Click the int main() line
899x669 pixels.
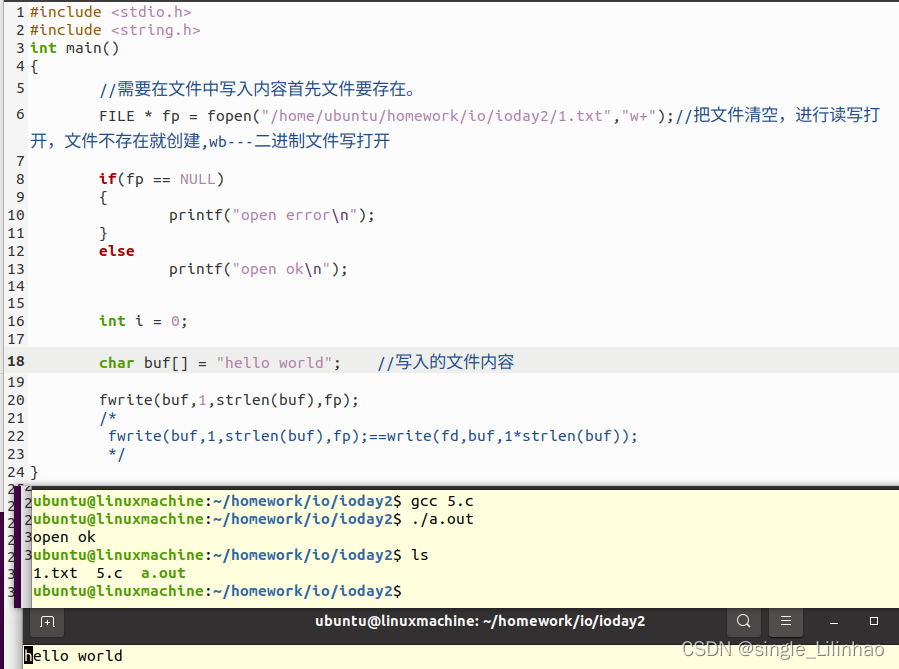point(75,48)
